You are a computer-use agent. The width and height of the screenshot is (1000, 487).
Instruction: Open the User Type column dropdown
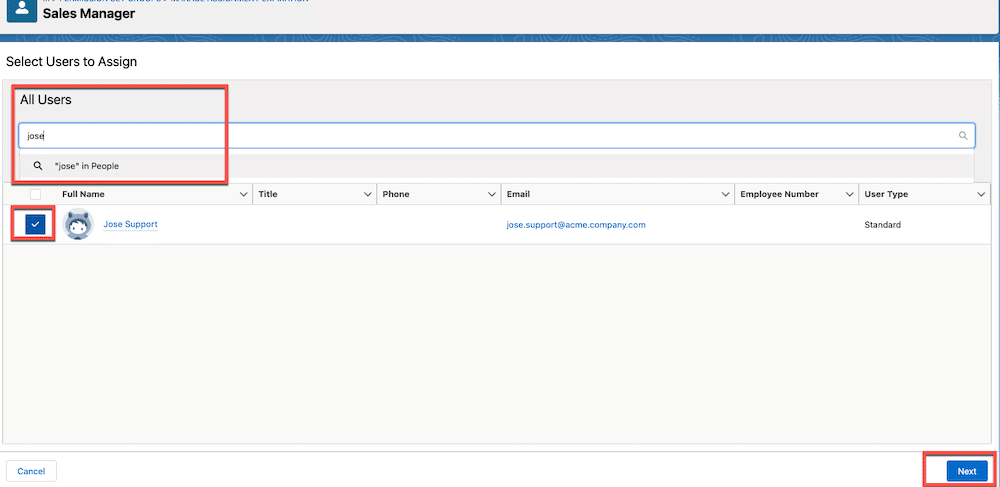click(x=980, y=194)
